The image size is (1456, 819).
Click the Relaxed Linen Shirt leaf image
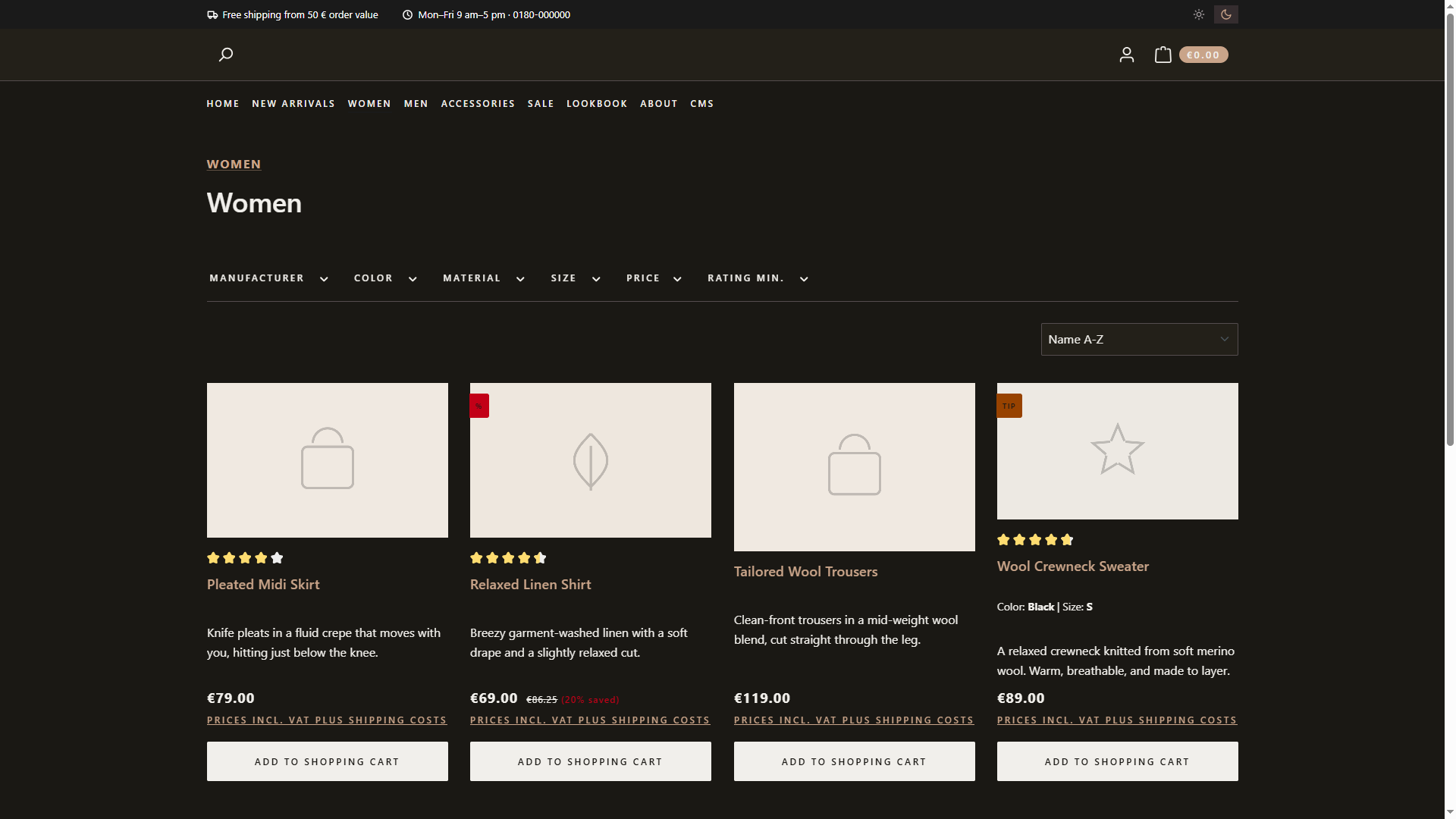click(x=591, y=460)
